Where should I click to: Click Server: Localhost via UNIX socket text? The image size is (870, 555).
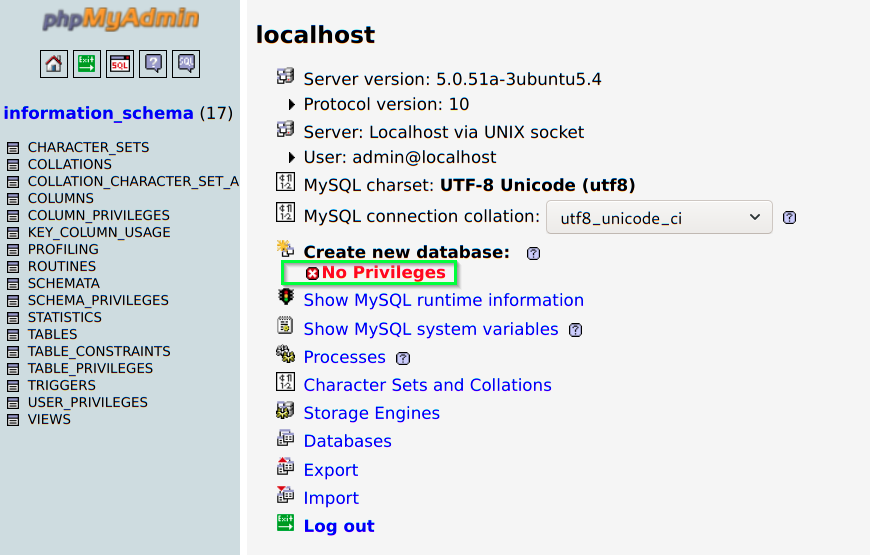443,132
